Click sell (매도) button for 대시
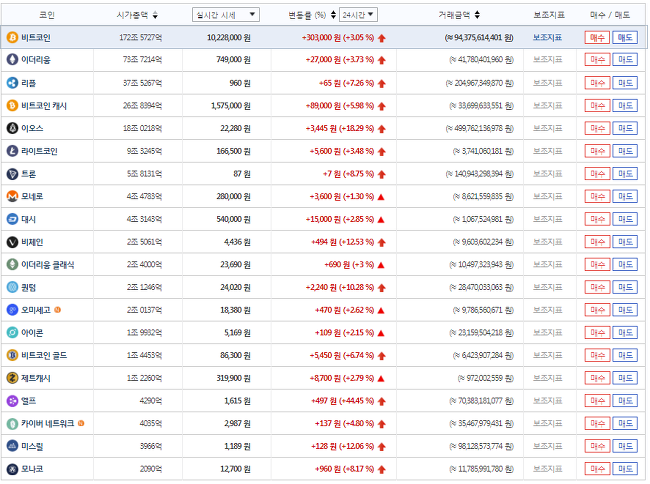This screenshot has height=484, width=650. [625, 219]
